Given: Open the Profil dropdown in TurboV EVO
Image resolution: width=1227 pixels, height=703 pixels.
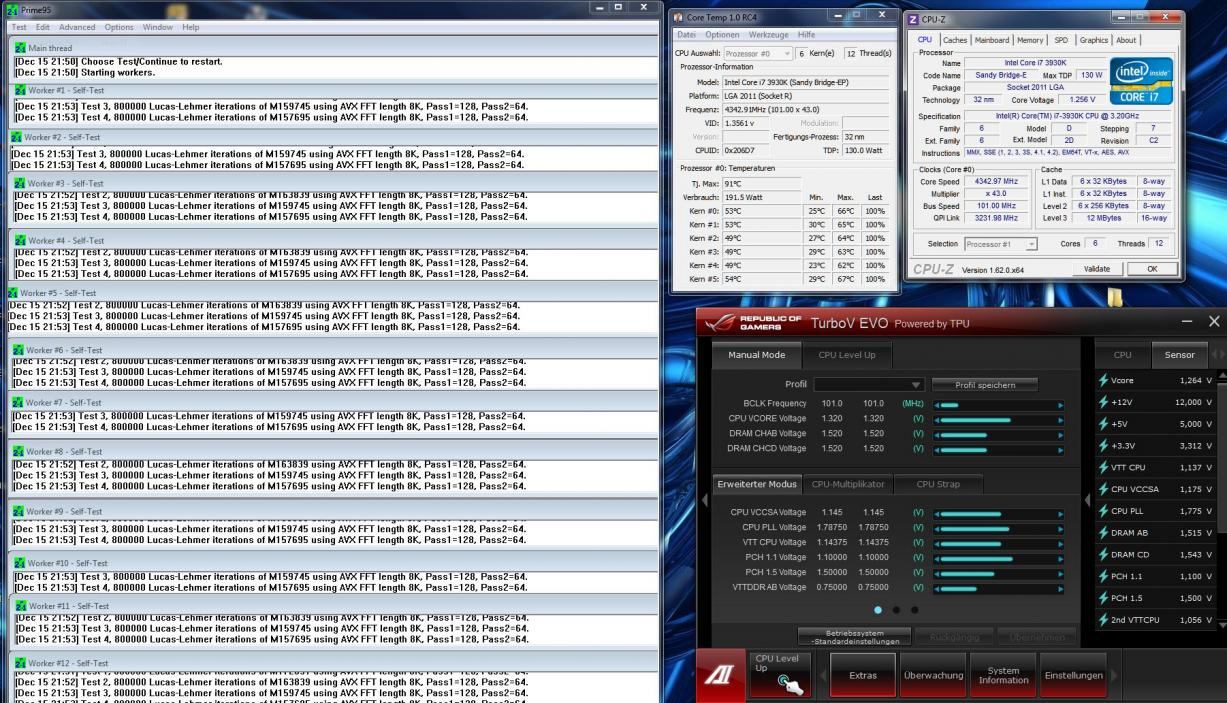Looking at the screenshot, I should (x=869, y=385).
